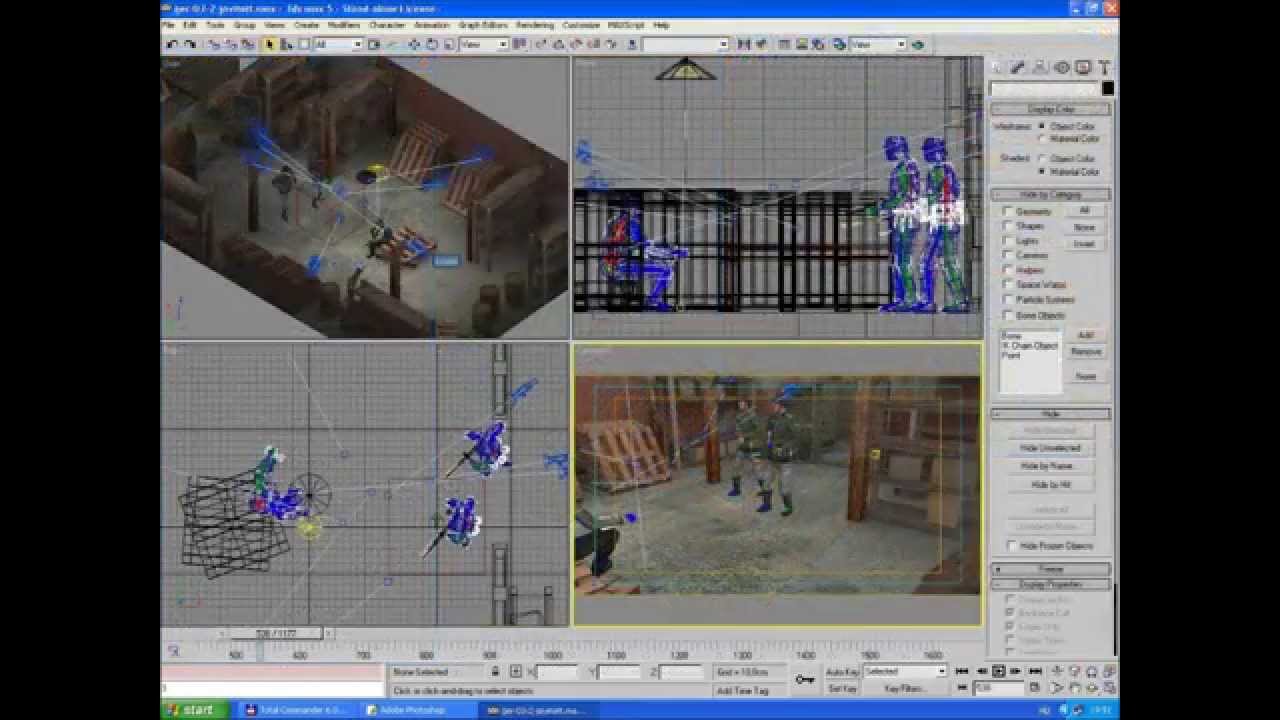Select the Move transform tool
Image resolution: width=1280 pixels, height=720 pixels.
pos(414,45)
